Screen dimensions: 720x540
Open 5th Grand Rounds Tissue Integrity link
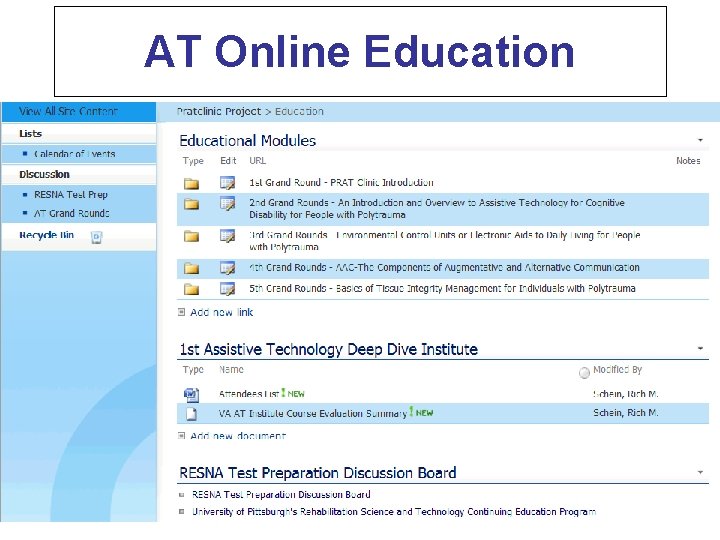(442, 289)
